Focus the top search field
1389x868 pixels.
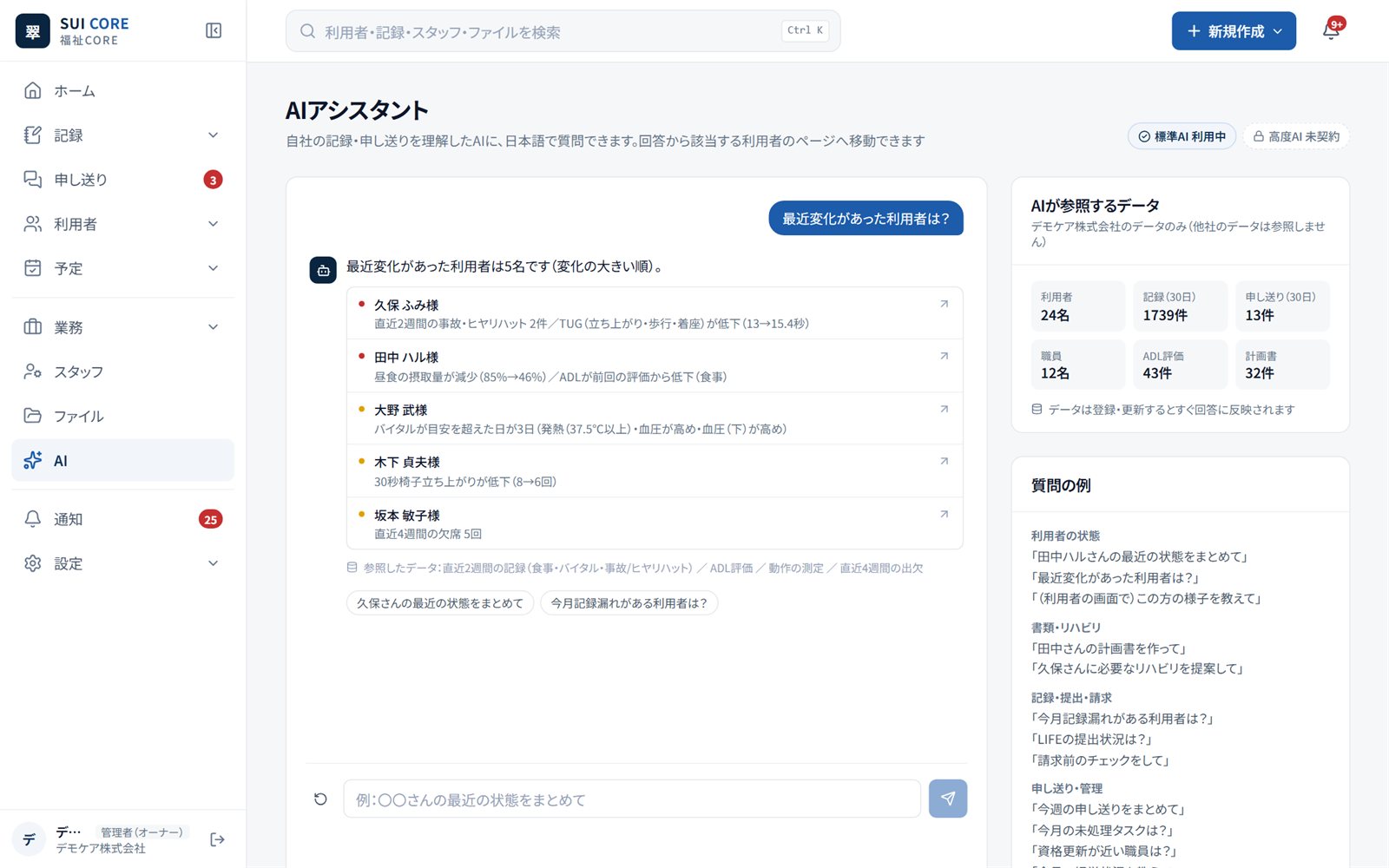pyautogui.click(x=563, y=31)
